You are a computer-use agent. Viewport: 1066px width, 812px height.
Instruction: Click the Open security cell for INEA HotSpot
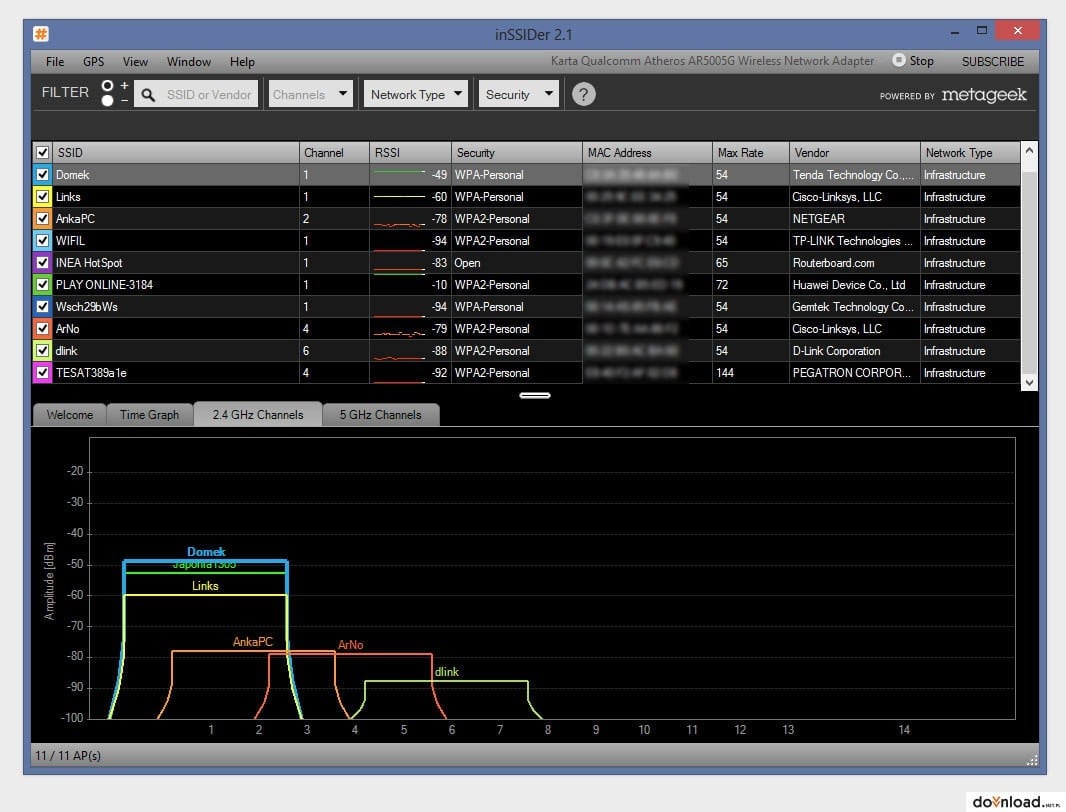pos(517,263)
